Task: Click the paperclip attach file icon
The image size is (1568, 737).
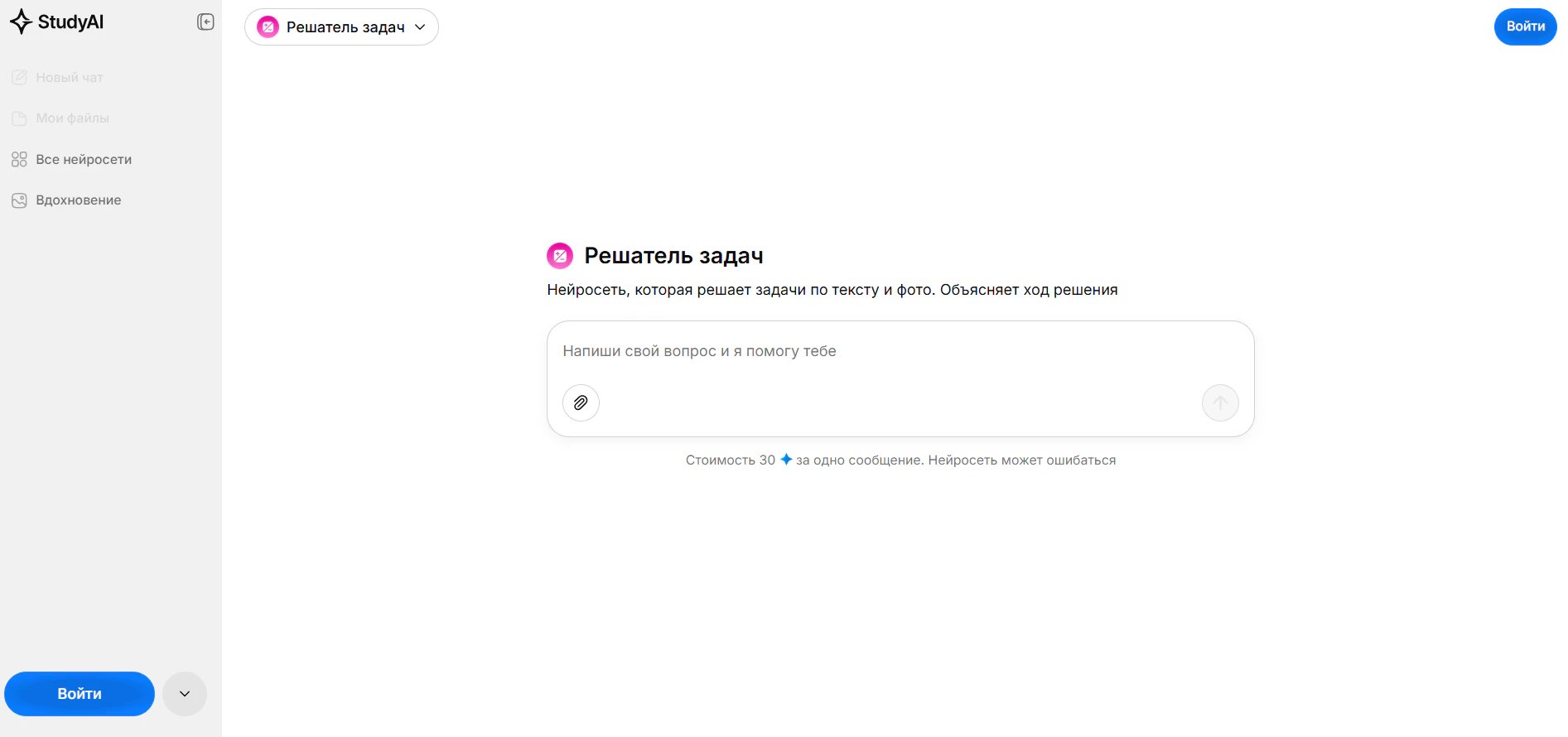Action: pos(581,402)
